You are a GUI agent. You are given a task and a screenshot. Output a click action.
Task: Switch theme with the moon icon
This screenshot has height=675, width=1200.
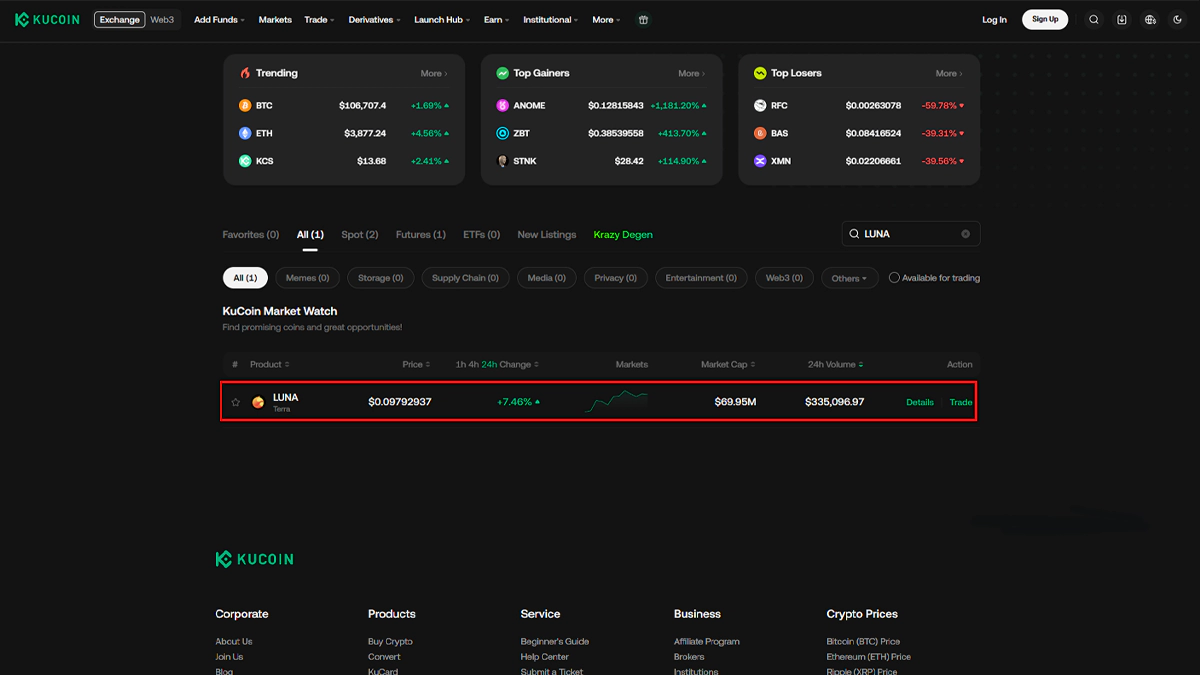pos(1178,20)
